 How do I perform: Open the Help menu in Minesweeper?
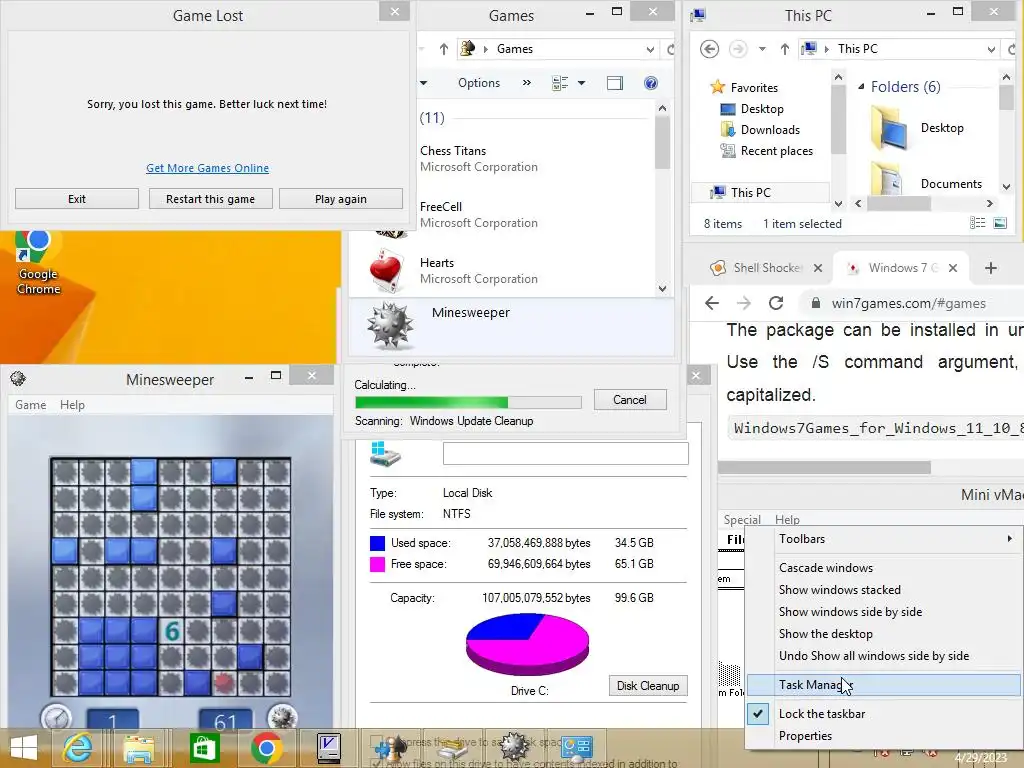point(72,405)
